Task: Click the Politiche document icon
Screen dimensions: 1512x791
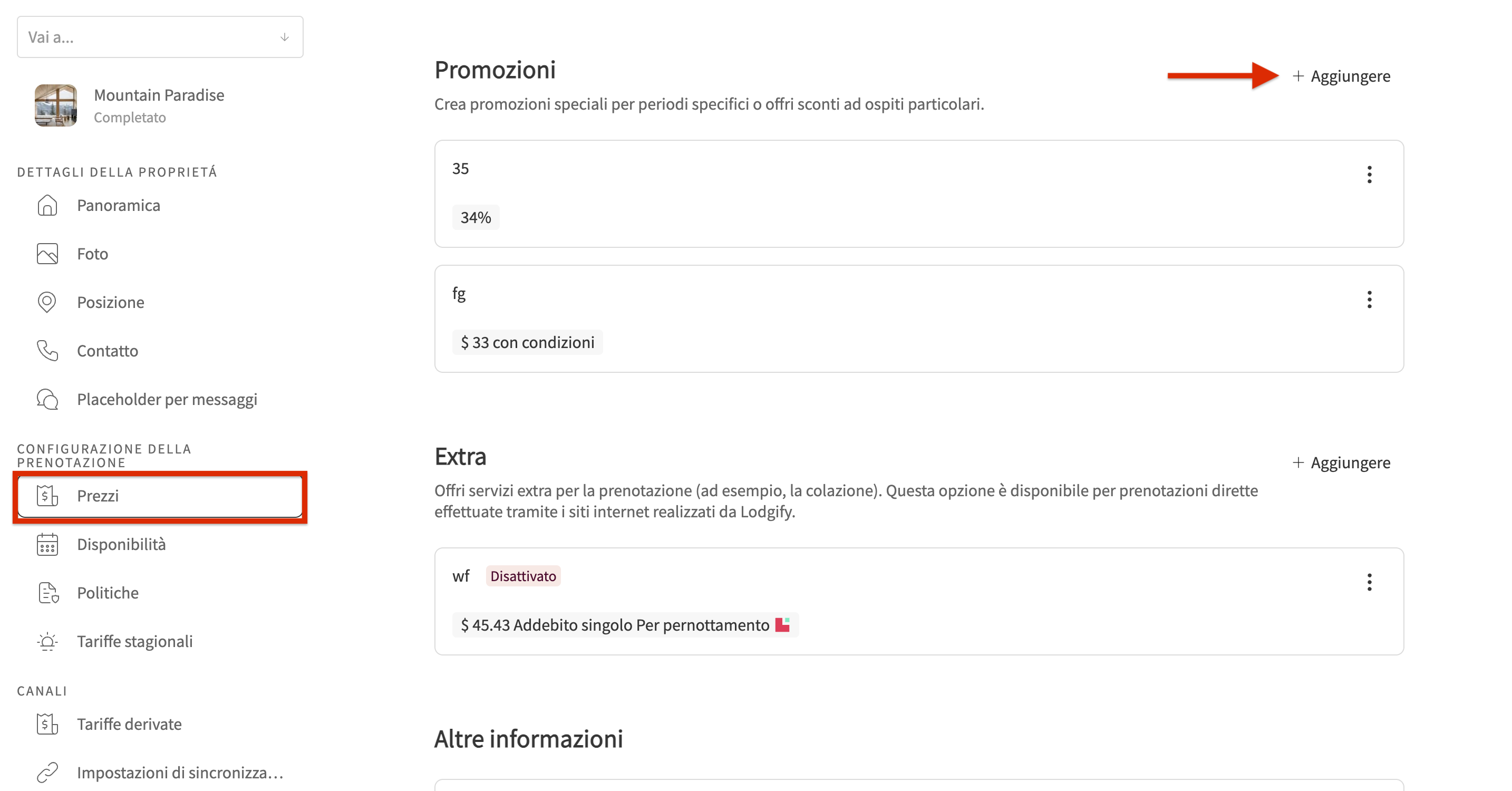Action: 48,593
